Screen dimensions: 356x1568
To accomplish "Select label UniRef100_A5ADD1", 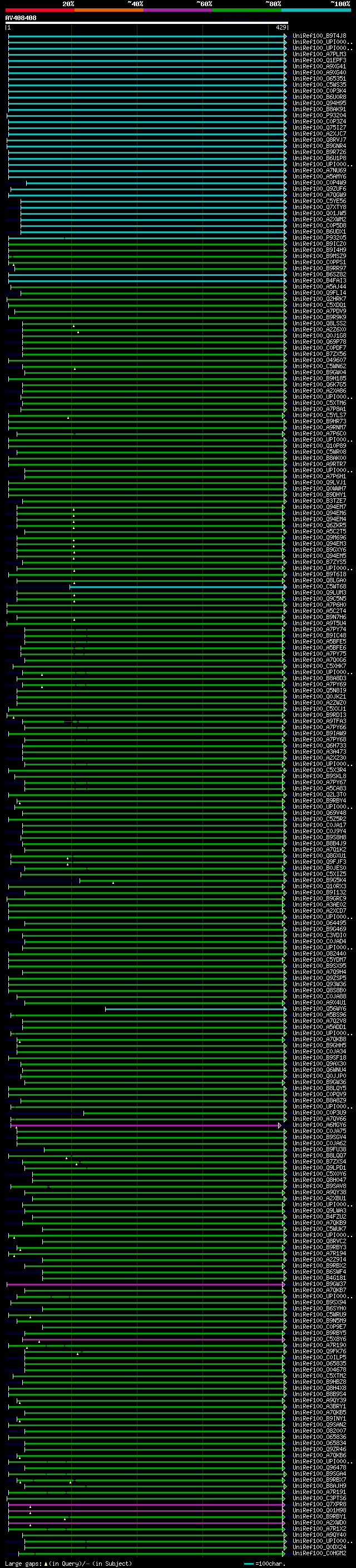I will point(319,1027).
